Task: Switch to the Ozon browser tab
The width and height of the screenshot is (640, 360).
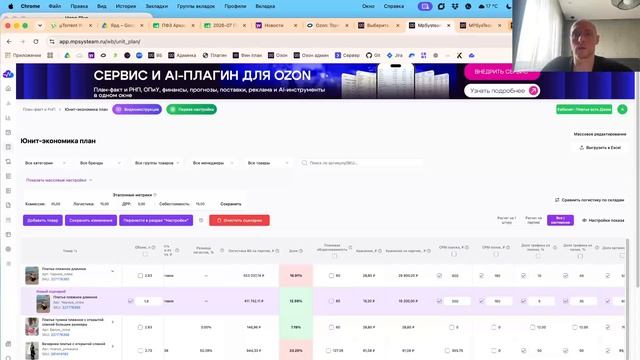Action: [x=327, y=25]
